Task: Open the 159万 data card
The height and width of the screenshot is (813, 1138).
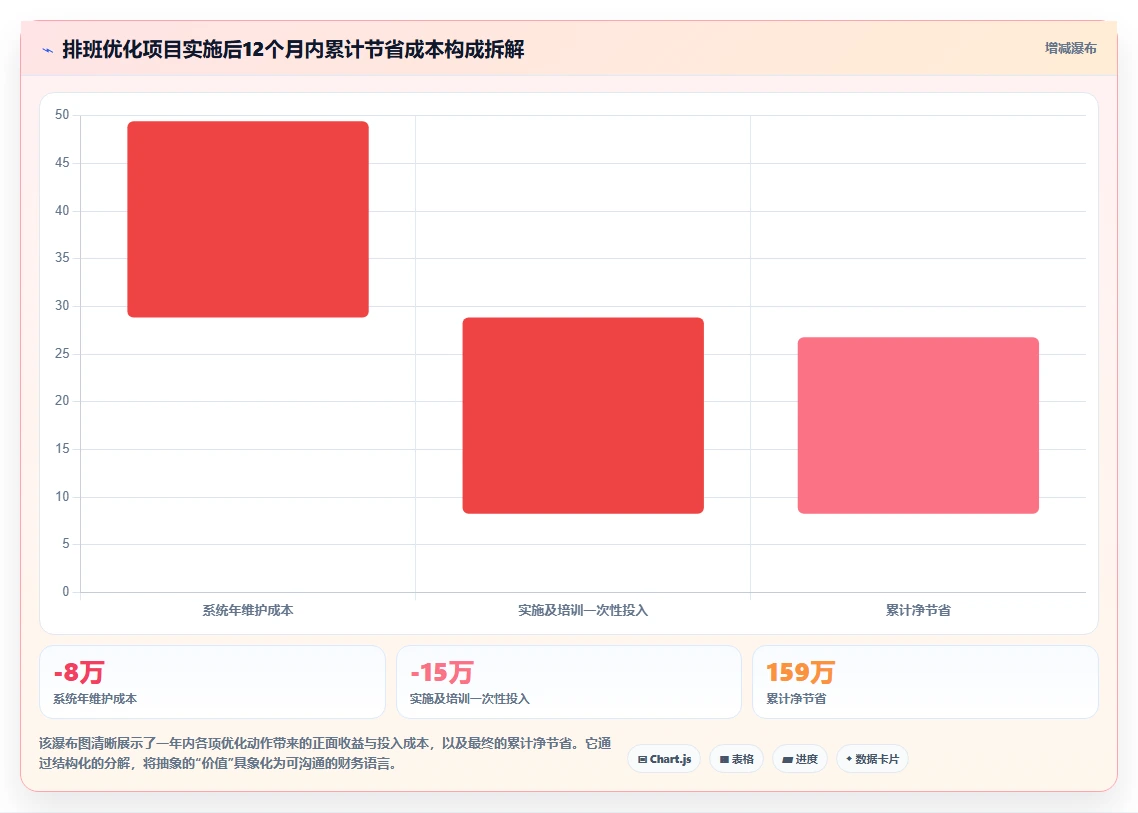Action: [x=925, y=682]
